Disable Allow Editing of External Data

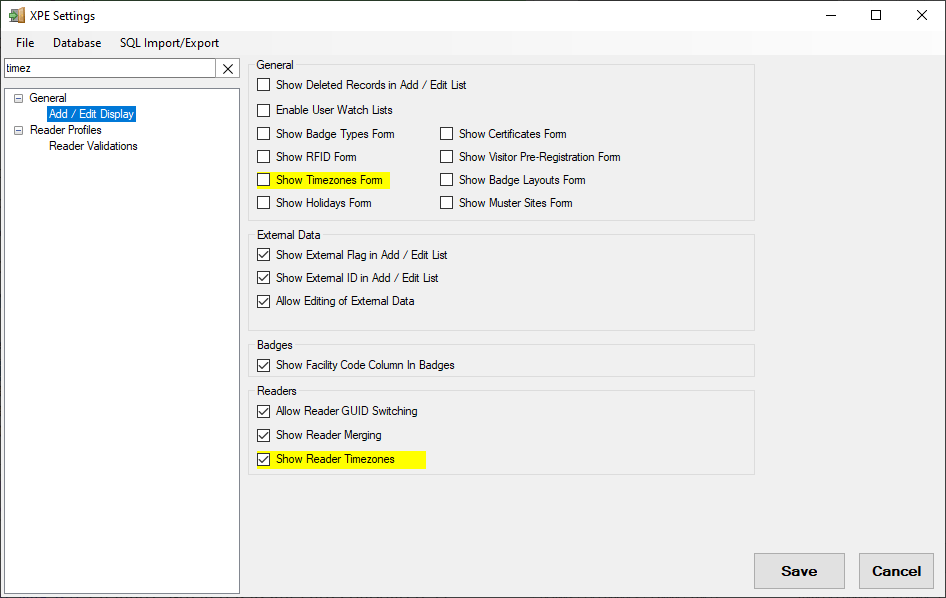tap(264, 301)
